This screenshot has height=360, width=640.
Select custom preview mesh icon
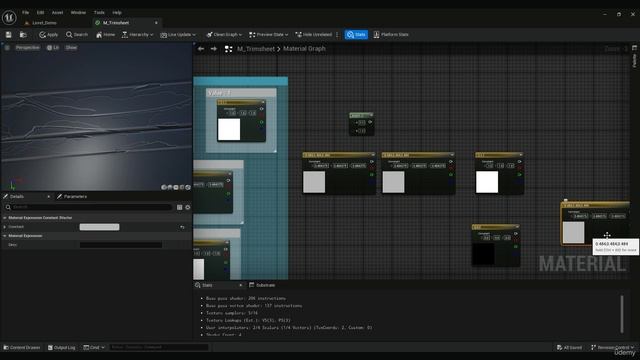[188, 187]
